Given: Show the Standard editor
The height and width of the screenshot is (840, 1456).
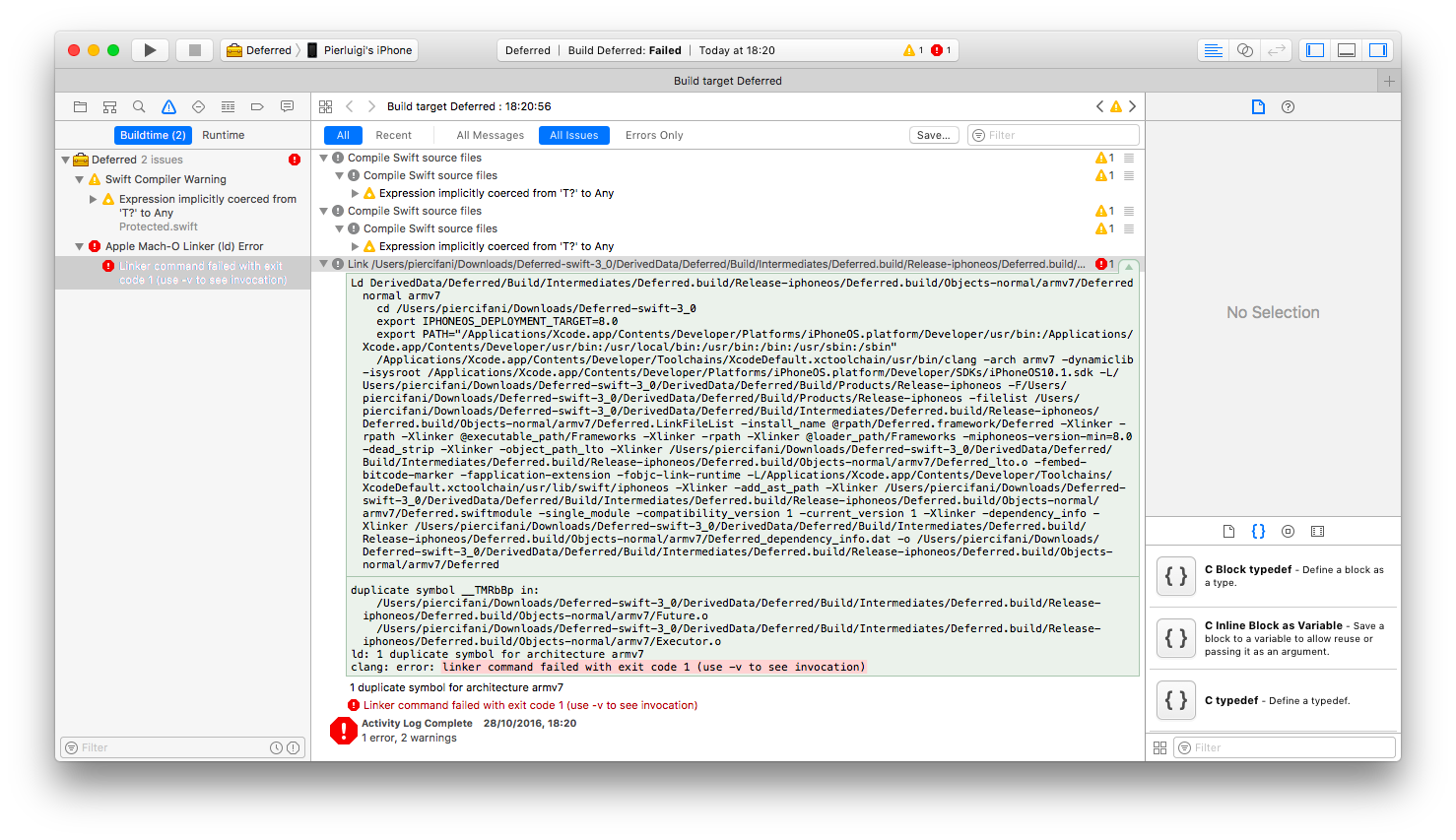Looking at the screenshot, I should pos(1214,50).
